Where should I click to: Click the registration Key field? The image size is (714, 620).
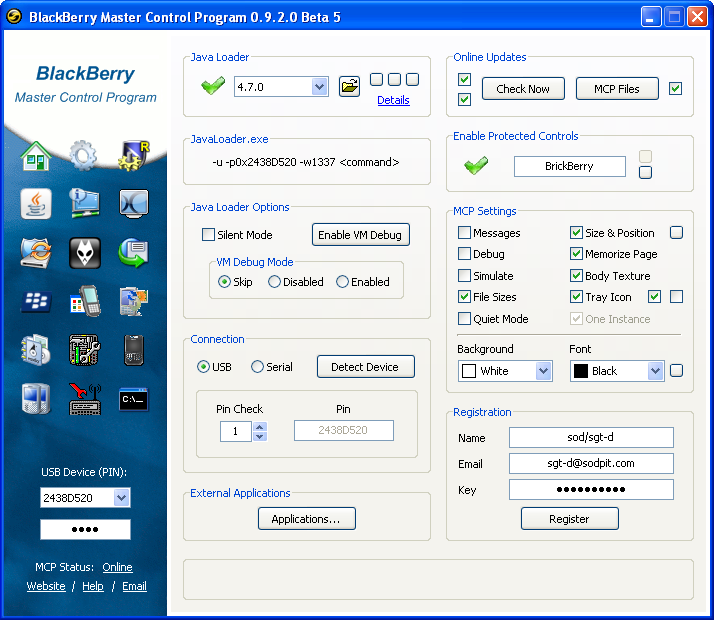pos(591,489)
